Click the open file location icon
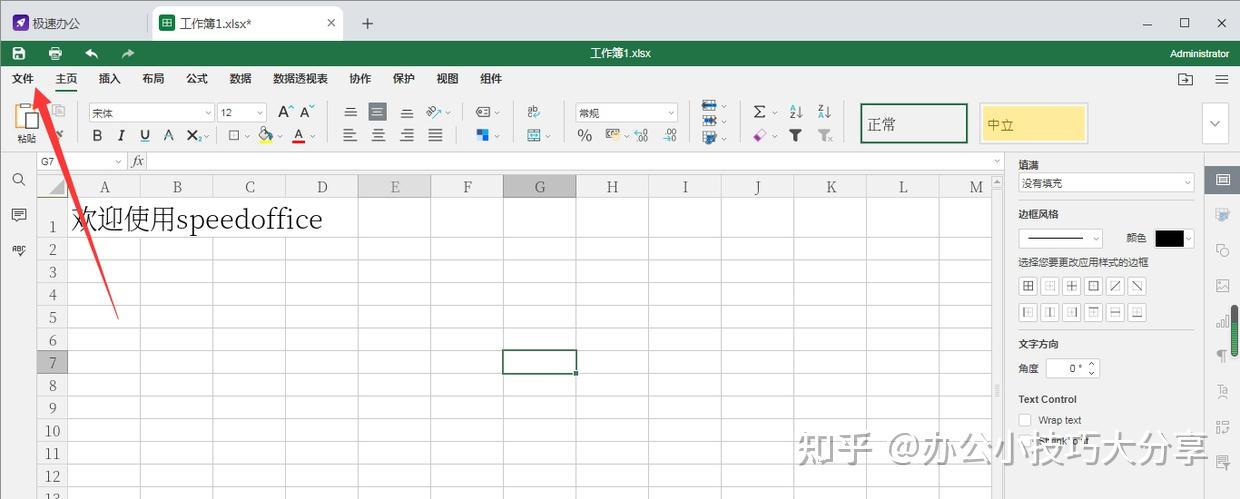Image resolution: width=1240 pixels, height=499 pixels. (1185, 79)
